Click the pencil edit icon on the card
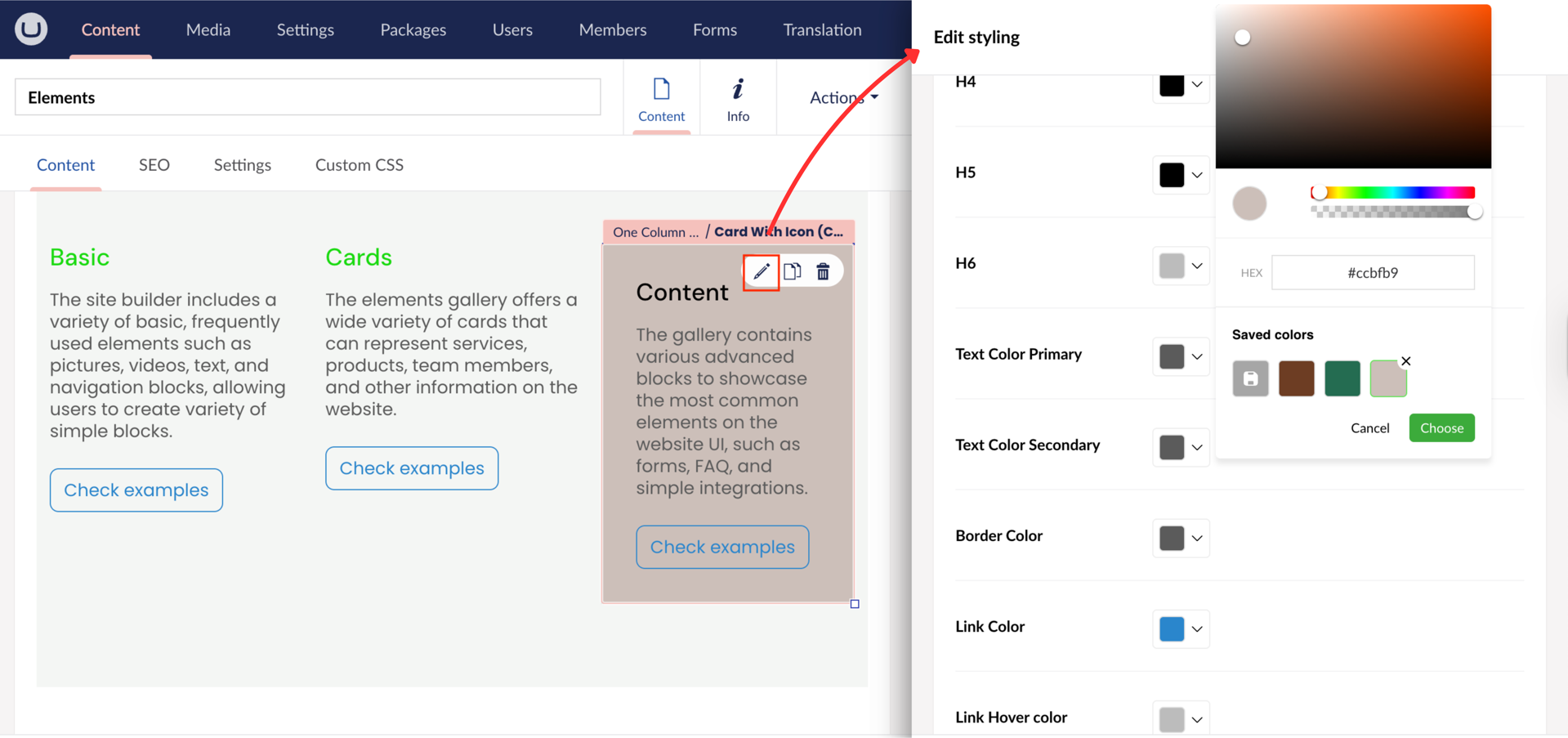The image size is (1568, 738). click(x=761, y=271)
